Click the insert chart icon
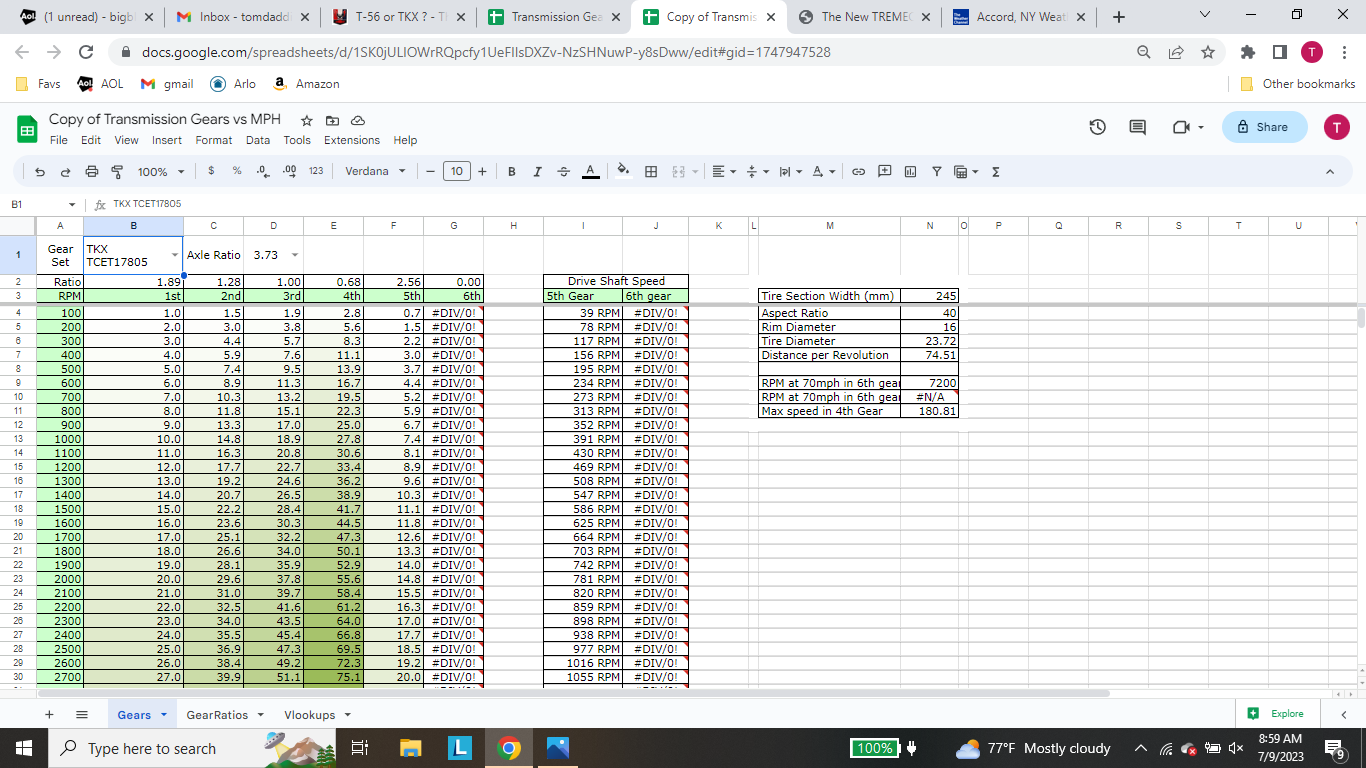 coord(910,171)
